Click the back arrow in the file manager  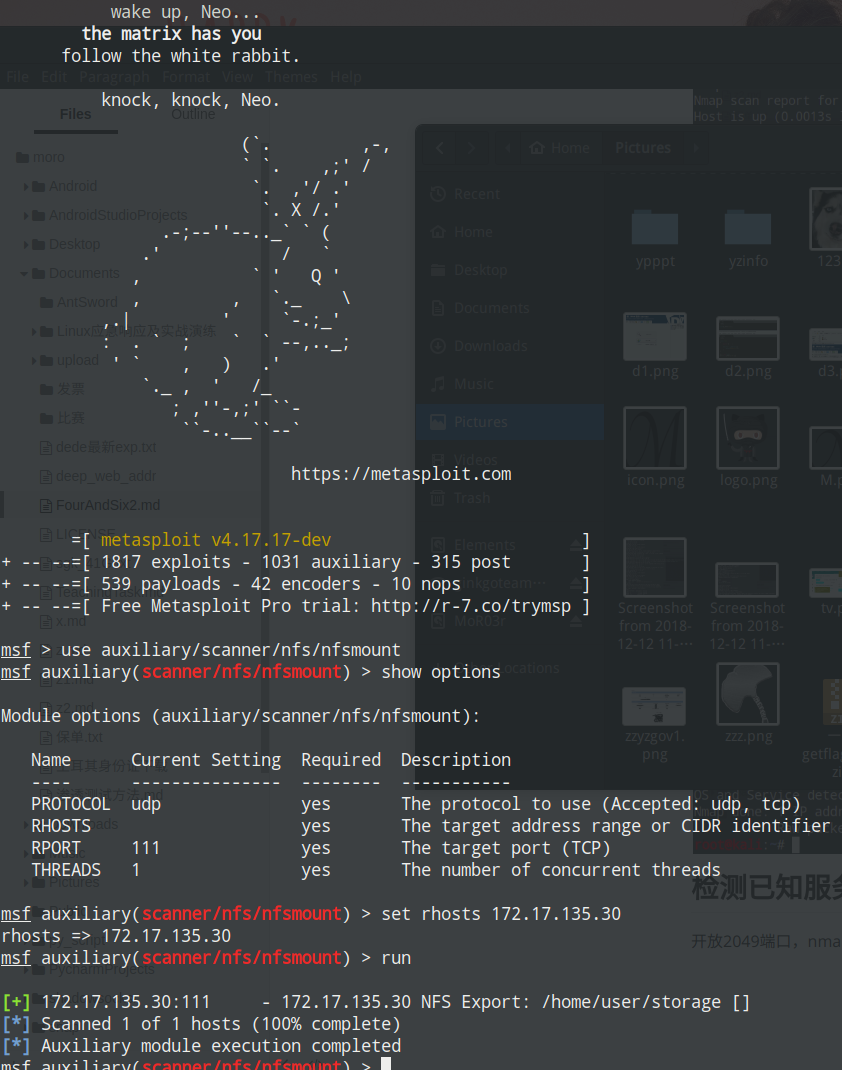coord(440,148)
